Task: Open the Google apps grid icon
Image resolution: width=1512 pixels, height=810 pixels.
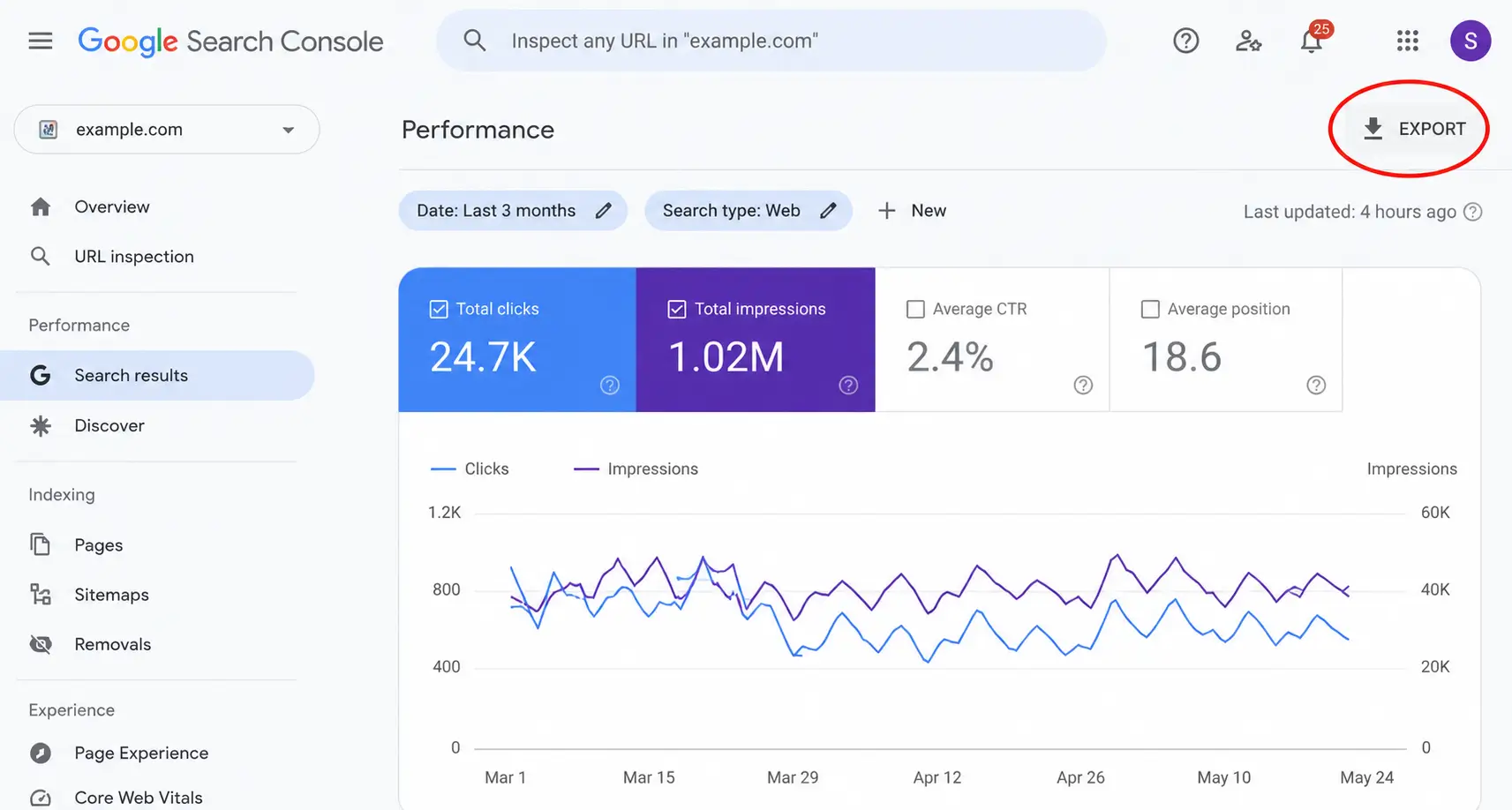Action: pos(1408,41)
